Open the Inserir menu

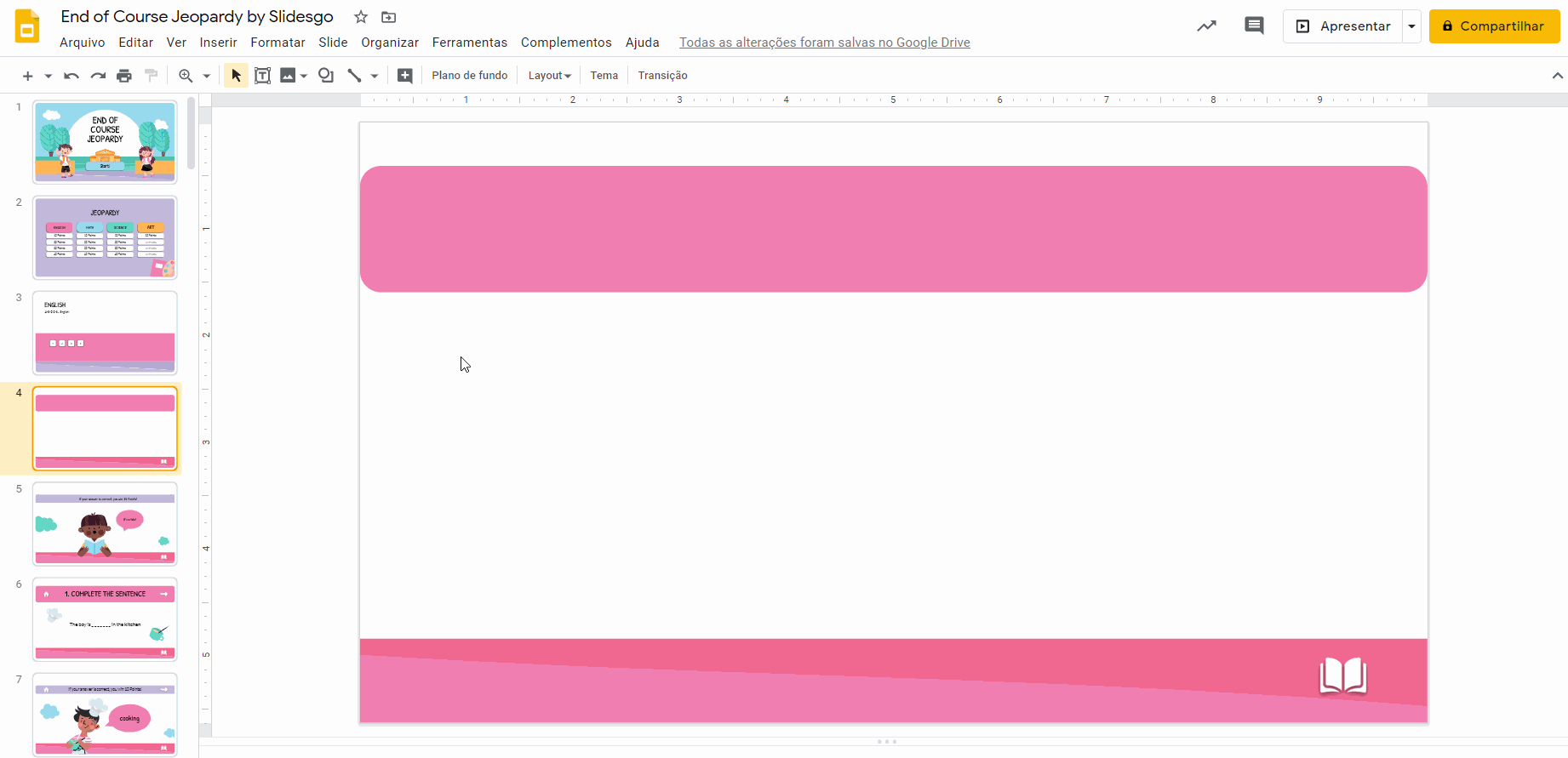pyautogui.click(x=219, y=43)
